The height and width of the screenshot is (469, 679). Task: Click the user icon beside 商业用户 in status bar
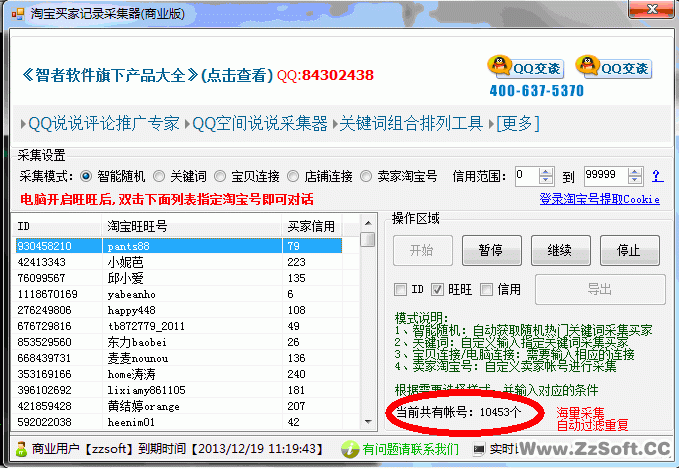(x=20, y=449)
